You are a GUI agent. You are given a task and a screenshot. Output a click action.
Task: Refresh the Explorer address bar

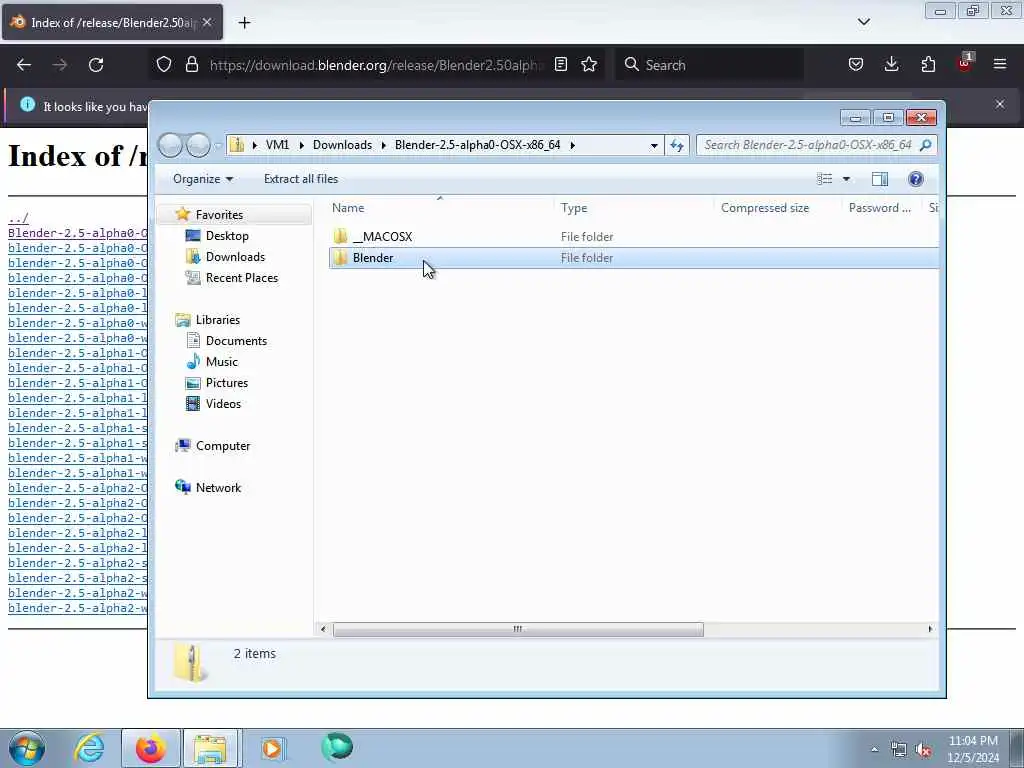[677, 145]
